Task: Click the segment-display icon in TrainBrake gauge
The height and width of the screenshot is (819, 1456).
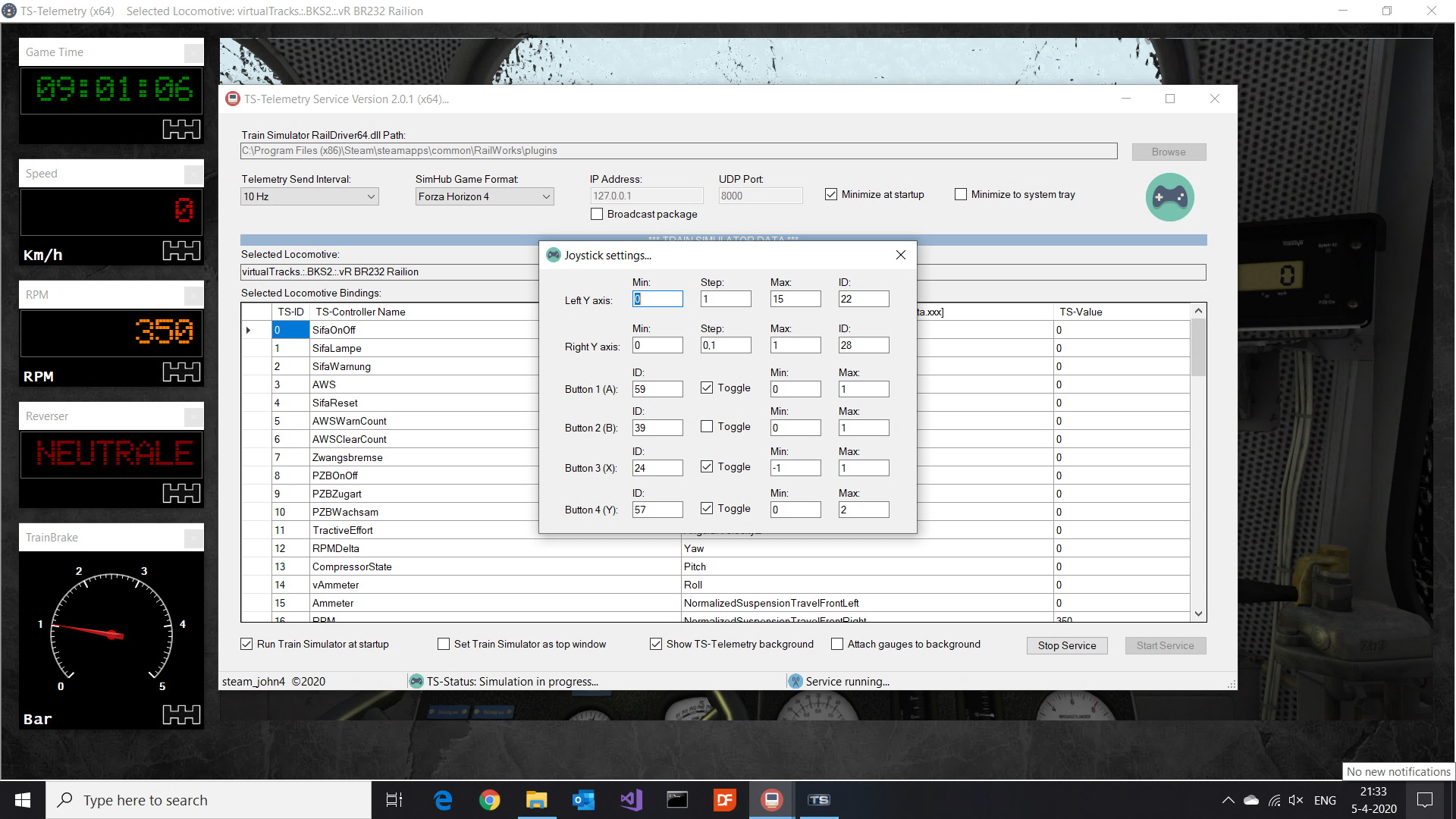Action: tap(181, 714)
